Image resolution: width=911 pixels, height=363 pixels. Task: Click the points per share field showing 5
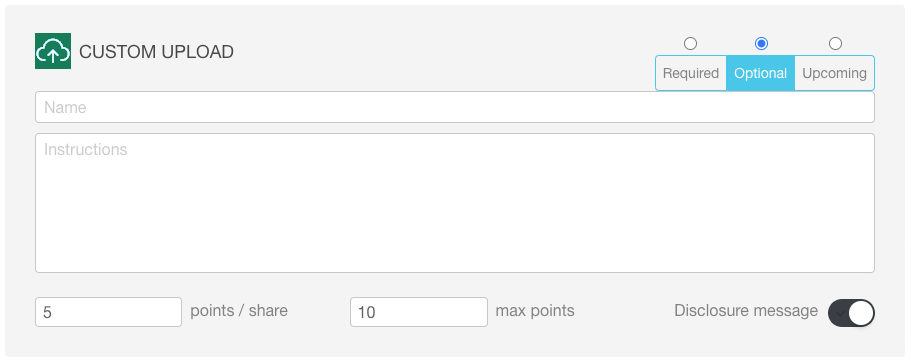(x=109, y=312)
